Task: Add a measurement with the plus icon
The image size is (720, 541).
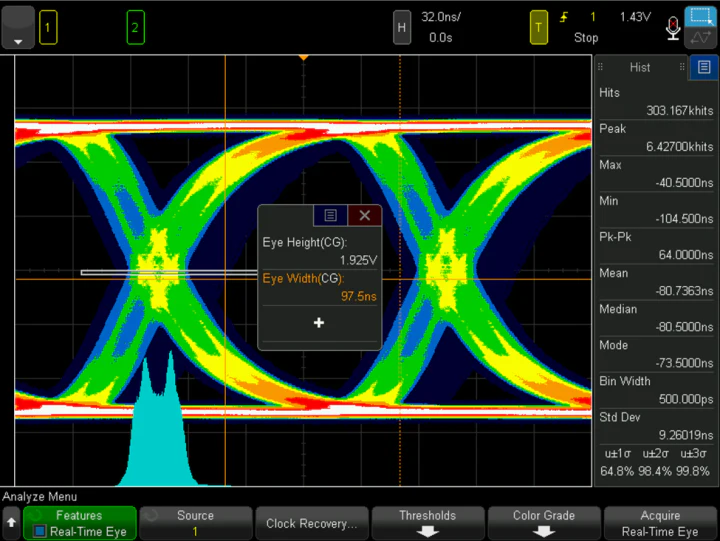Action: 319,323
